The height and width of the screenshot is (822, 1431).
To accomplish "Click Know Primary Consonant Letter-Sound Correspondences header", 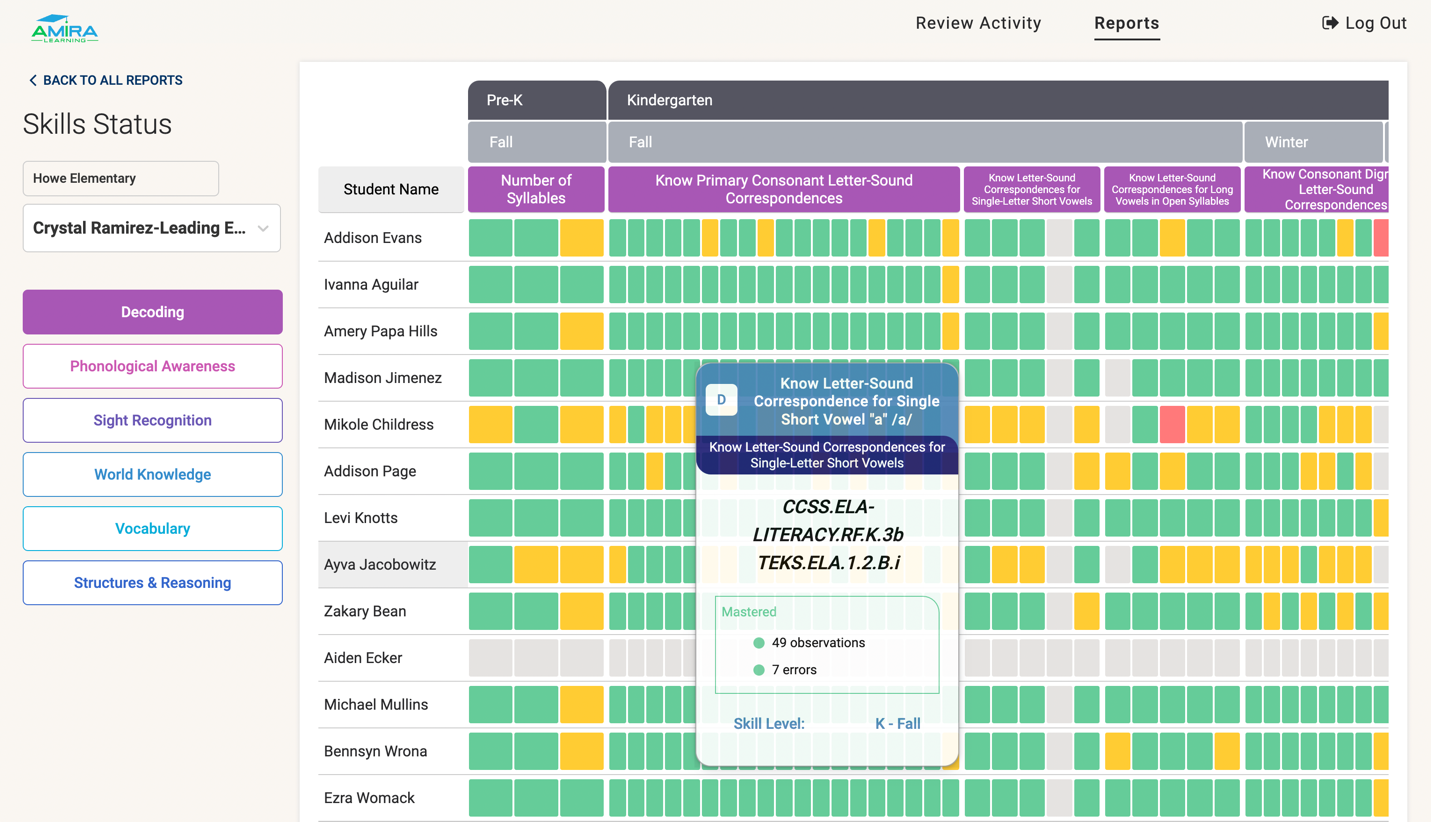I will pos(784,189).
